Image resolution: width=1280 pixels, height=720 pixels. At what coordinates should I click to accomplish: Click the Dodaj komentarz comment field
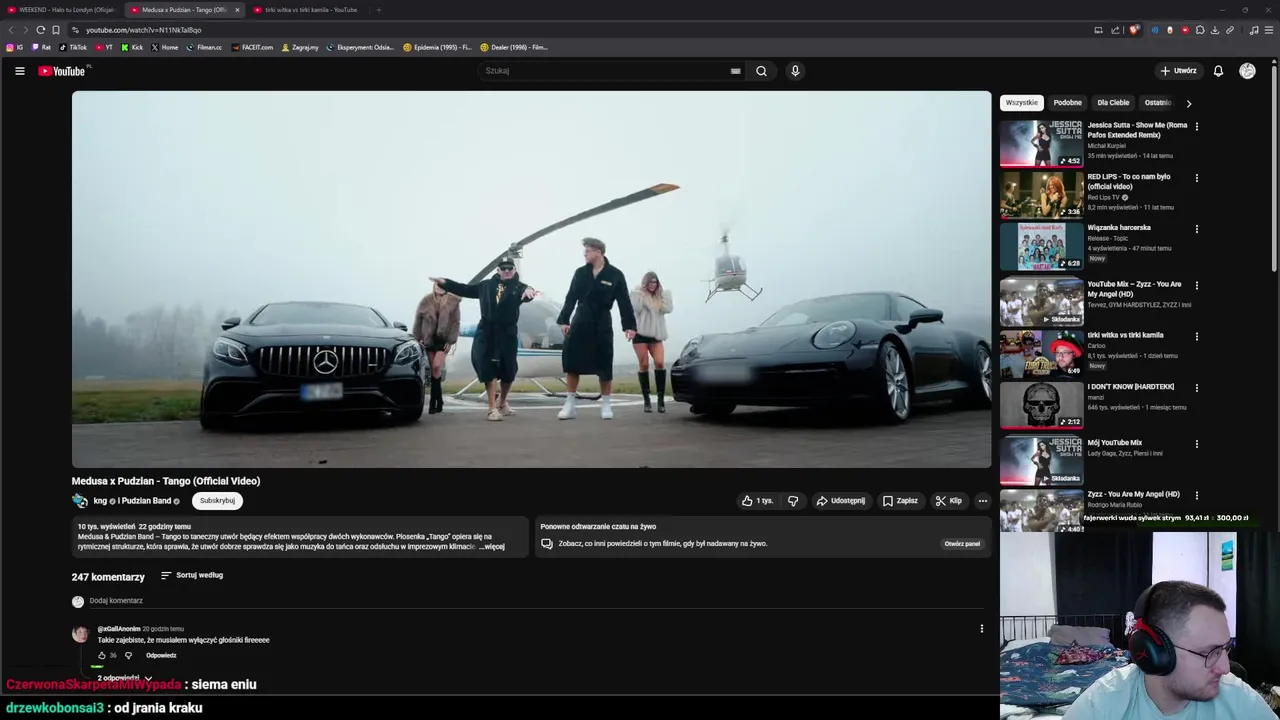(x=536, y=601)
